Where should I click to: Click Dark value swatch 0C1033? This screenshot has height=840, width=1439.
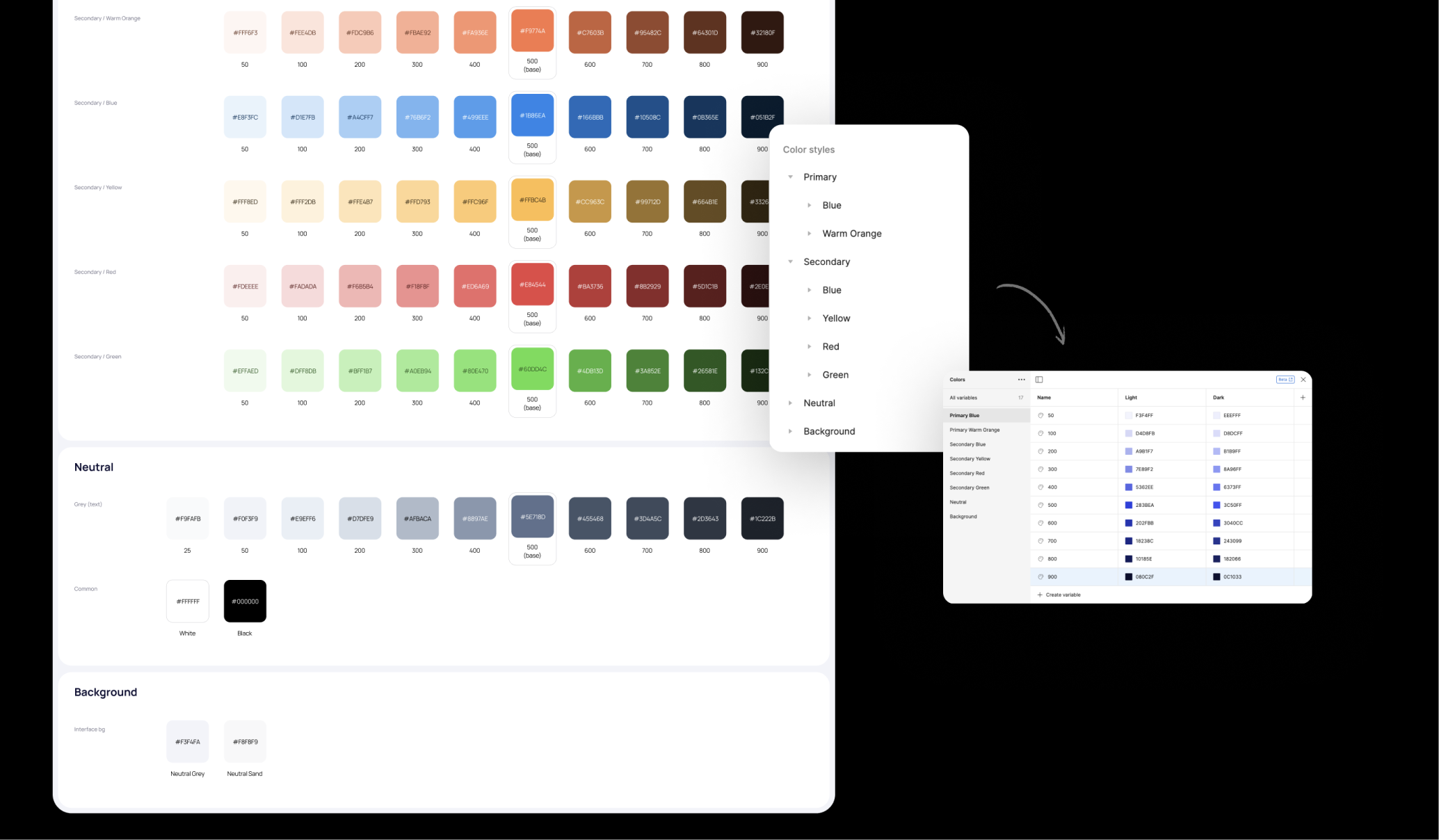(1216, 577)
